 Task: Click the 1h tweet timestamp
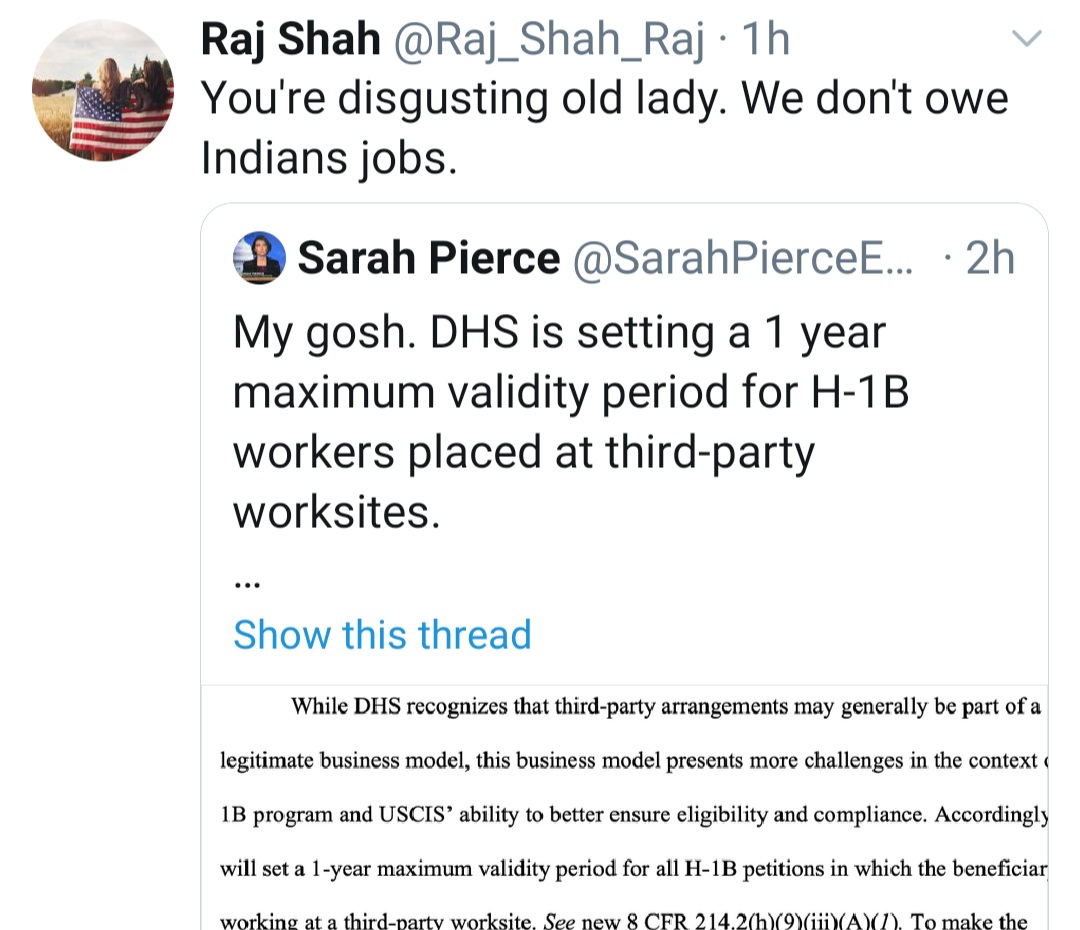[x=766, y=40]
